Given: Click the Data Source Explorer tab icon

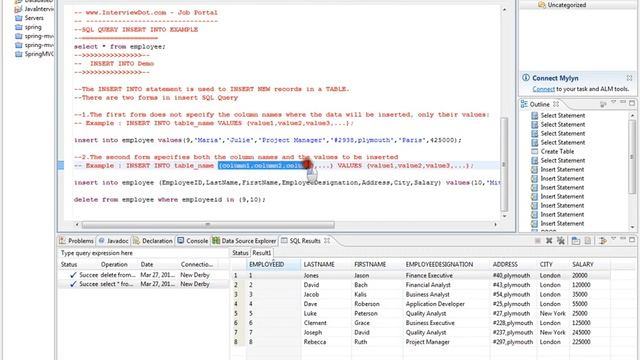Looking at the screenshot, I should tap(216, 241).
